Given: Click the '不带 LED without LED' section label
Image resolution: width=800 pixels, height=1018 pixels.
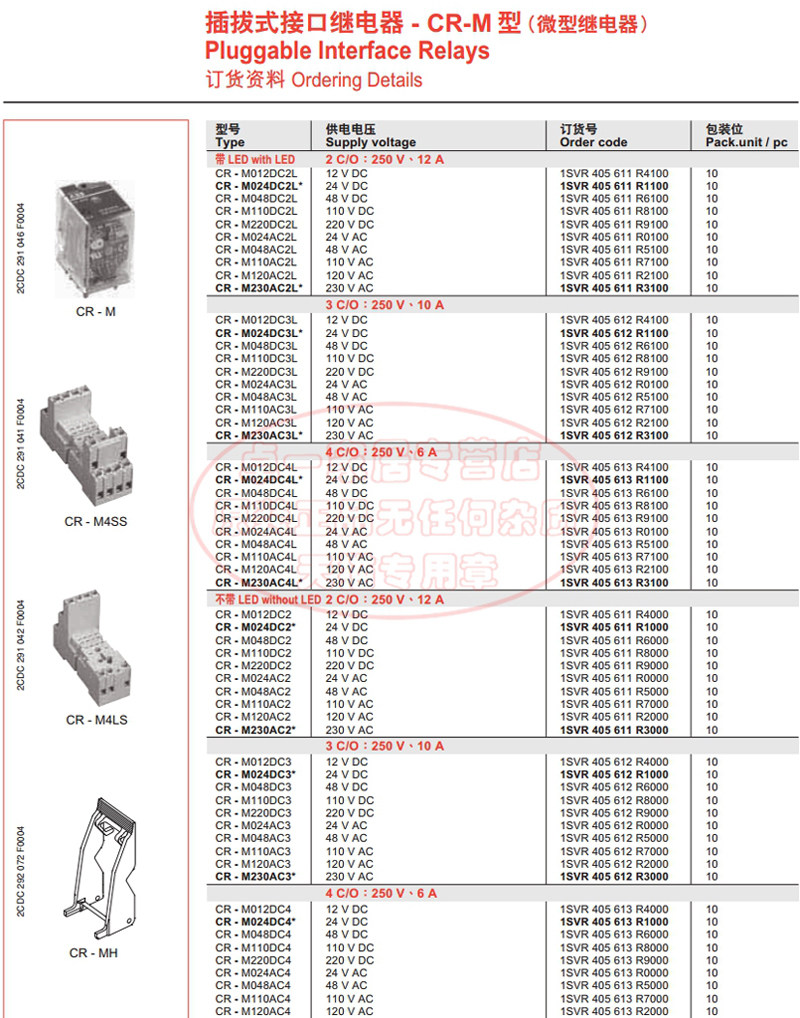Looking at the screenshot, I should coord(268,600).
